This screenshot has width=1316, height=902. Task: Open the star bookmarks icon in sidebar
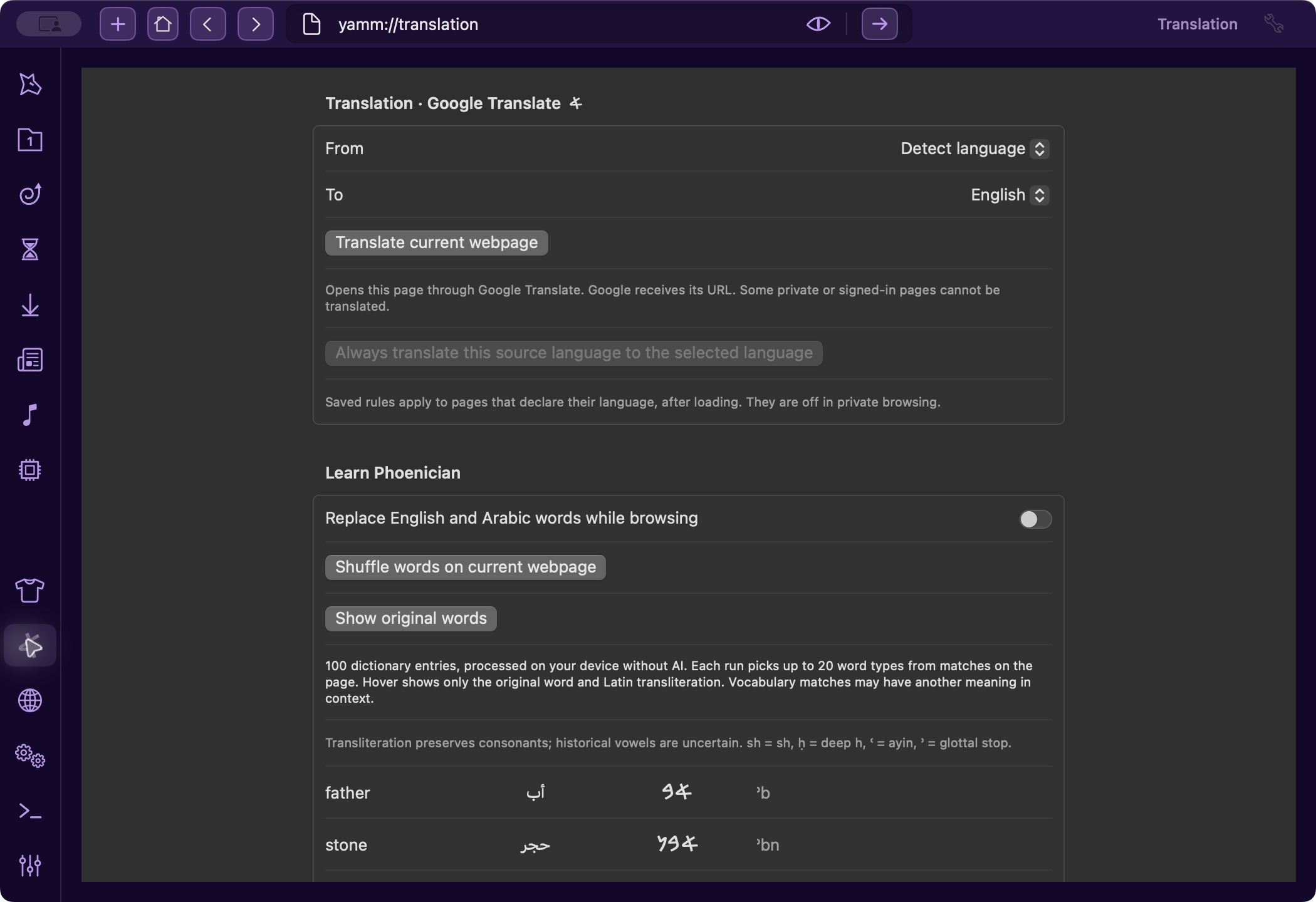coord(30,85)
